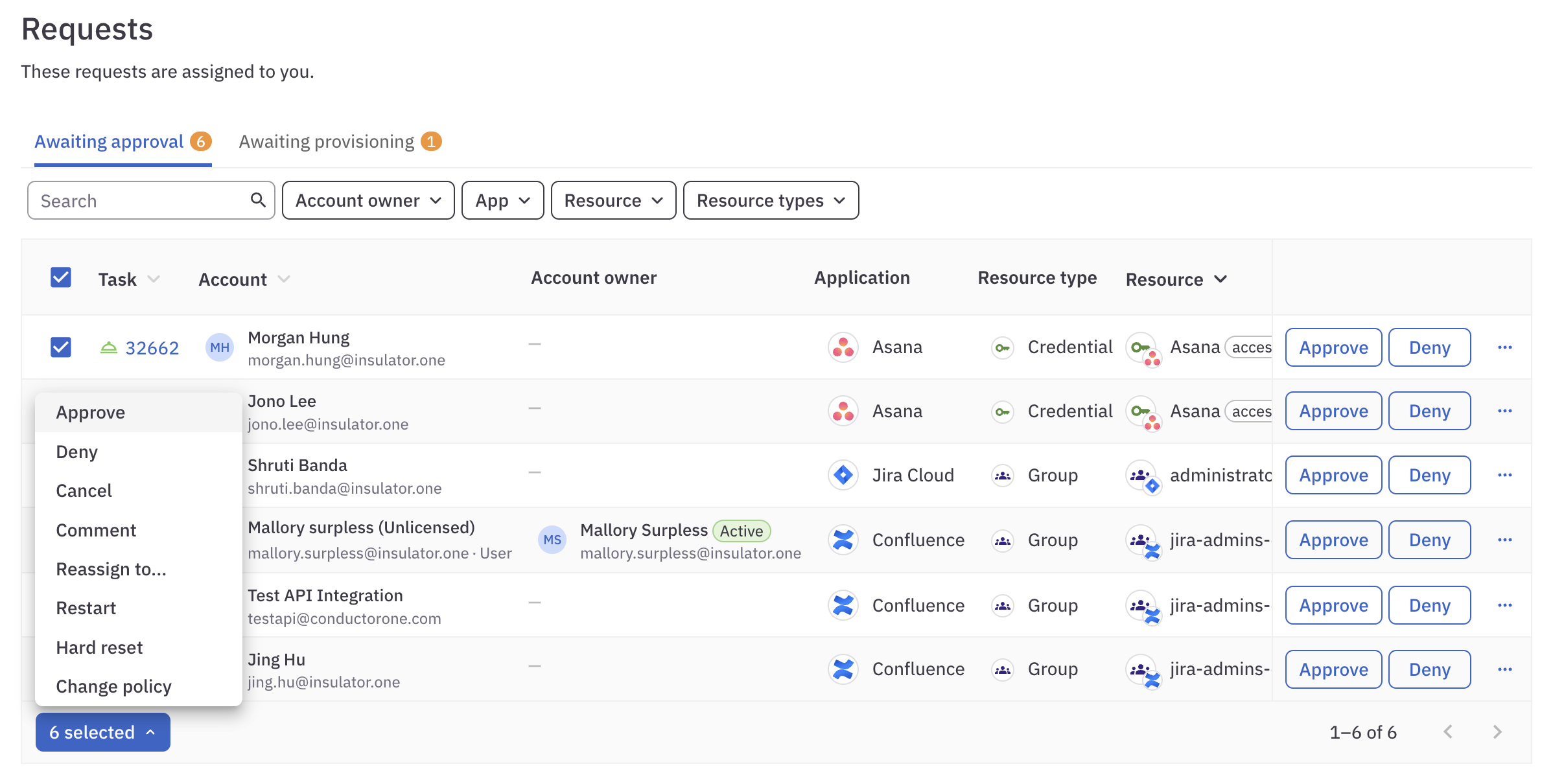Approve Shruti Banda's request

[1333, 475]
